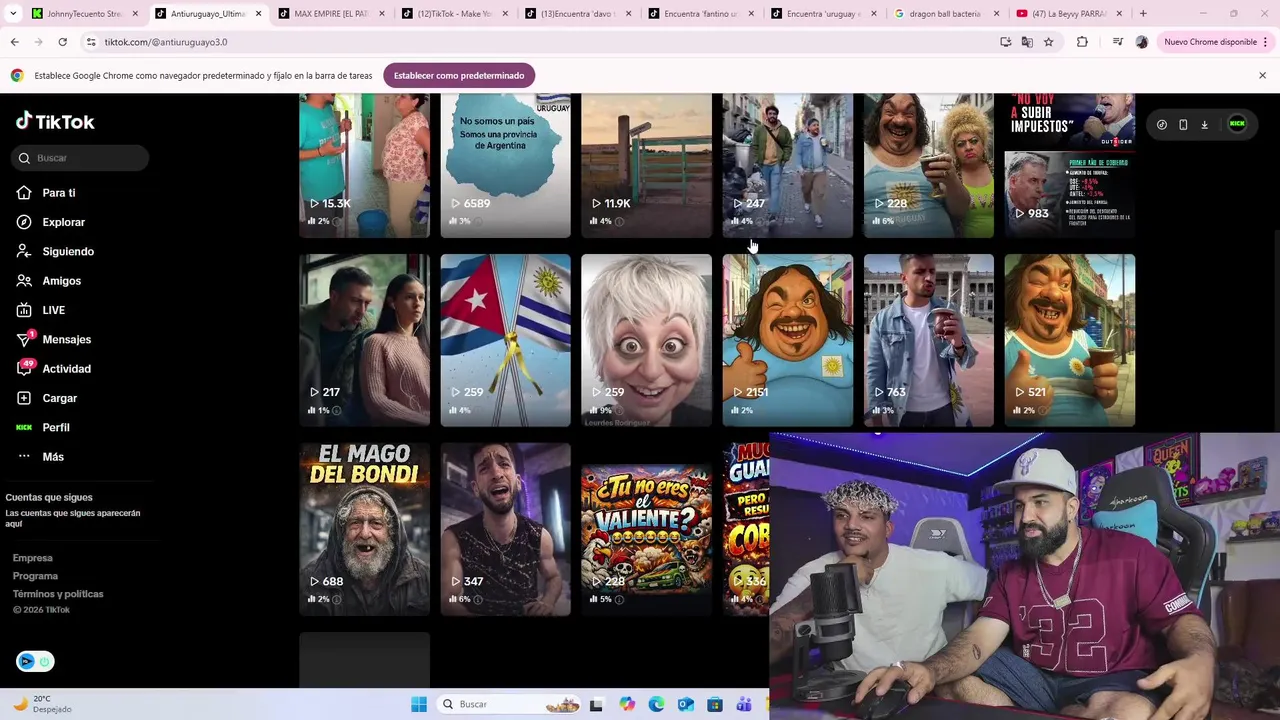
Task: Open the video with 347 views
Action: [x=506, y=529]
